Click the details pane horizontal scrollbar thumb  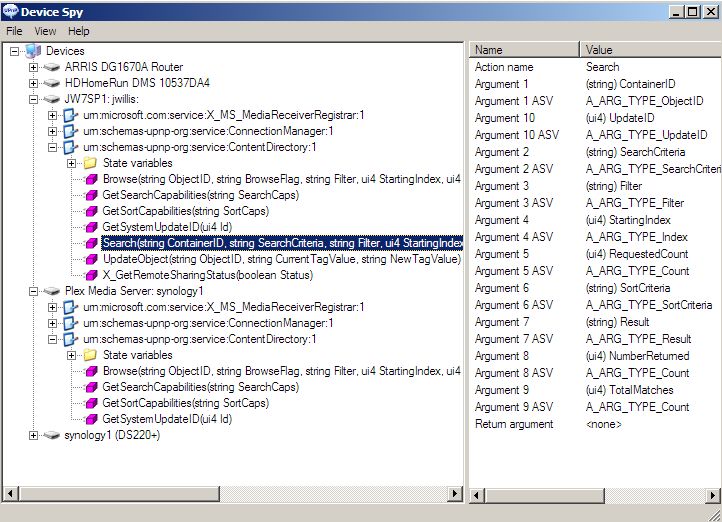tap(545, 495)
